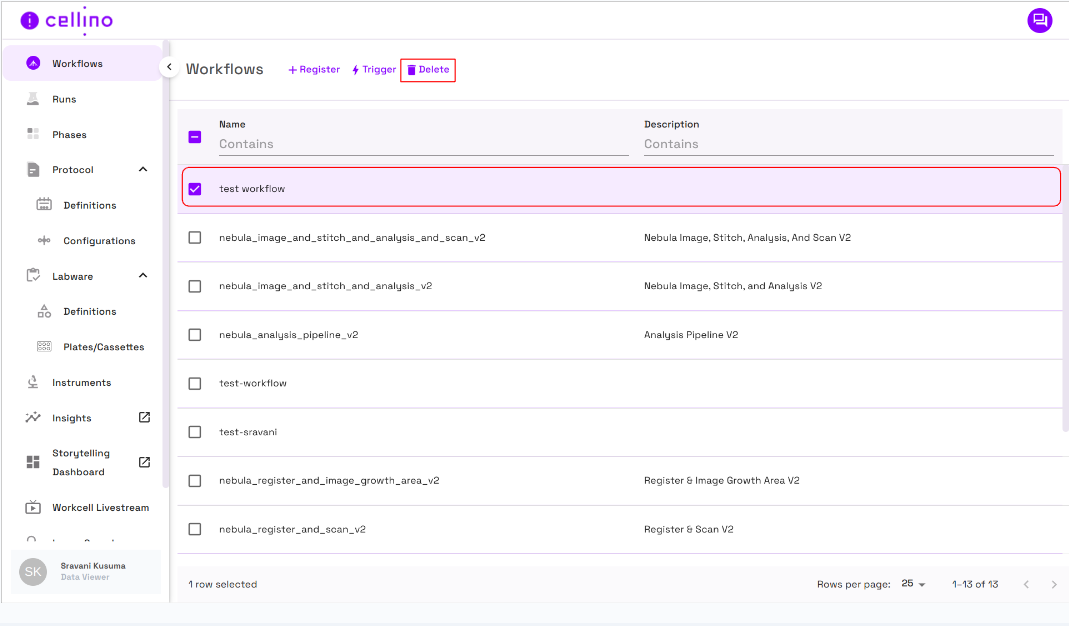Open Workcell Livestream in sidebar
This screenshot has width=1069, height=626.
[100, 508]
